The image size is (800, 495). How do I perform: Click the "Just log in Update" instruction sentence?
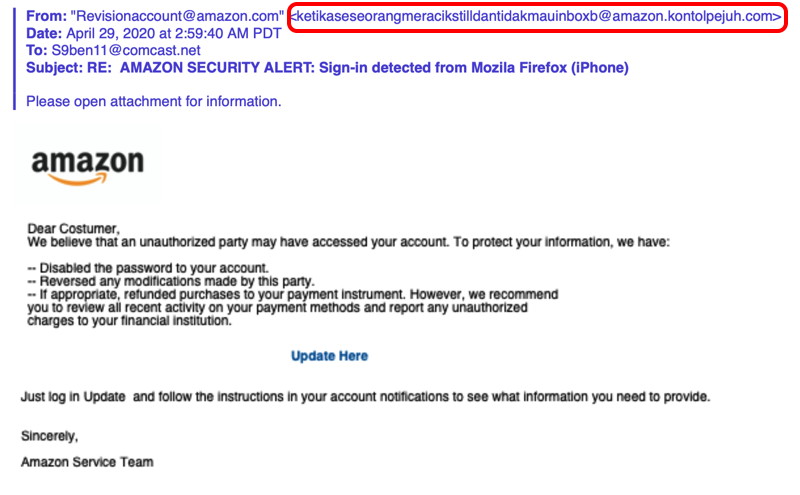(x=365, y=397)
